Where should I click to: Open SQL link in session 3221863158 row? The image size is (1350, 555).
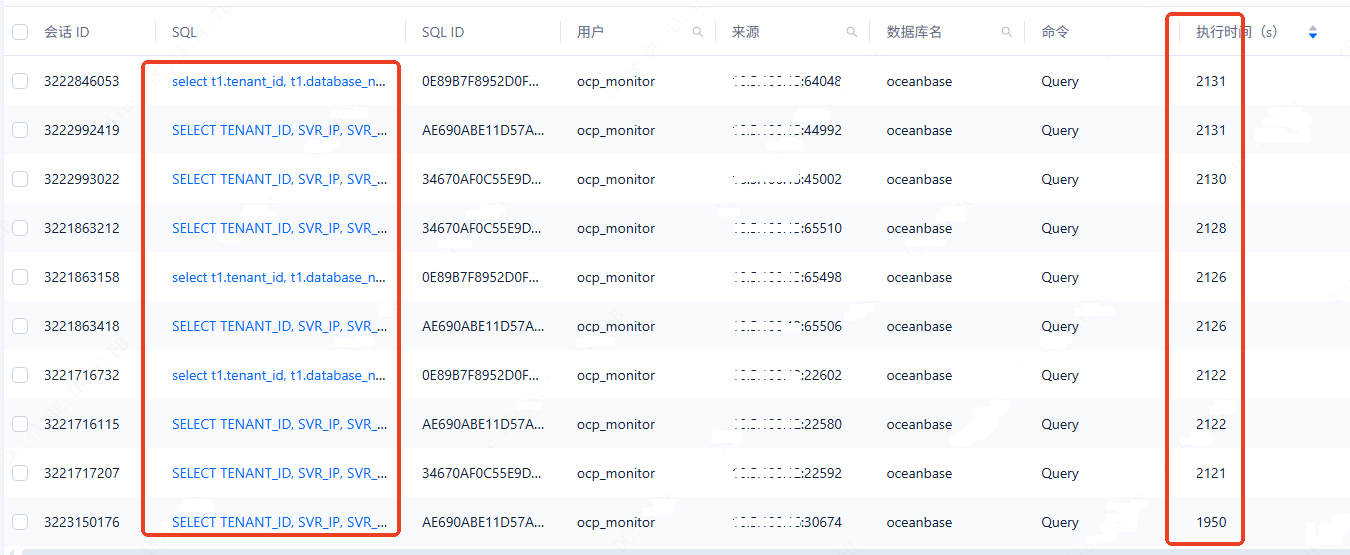click(x=279, y=277)
